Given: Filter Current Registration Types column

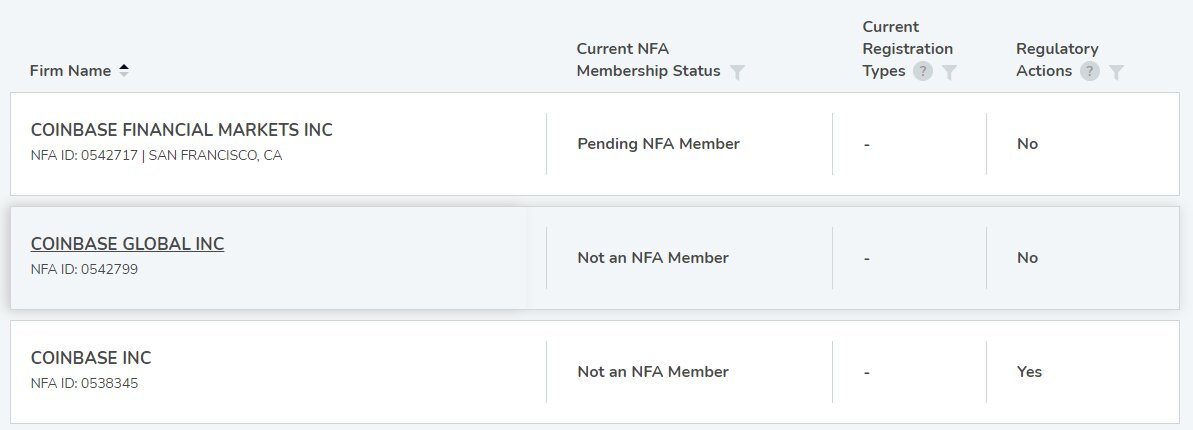Looking at the screenshot, I should 949,72.
